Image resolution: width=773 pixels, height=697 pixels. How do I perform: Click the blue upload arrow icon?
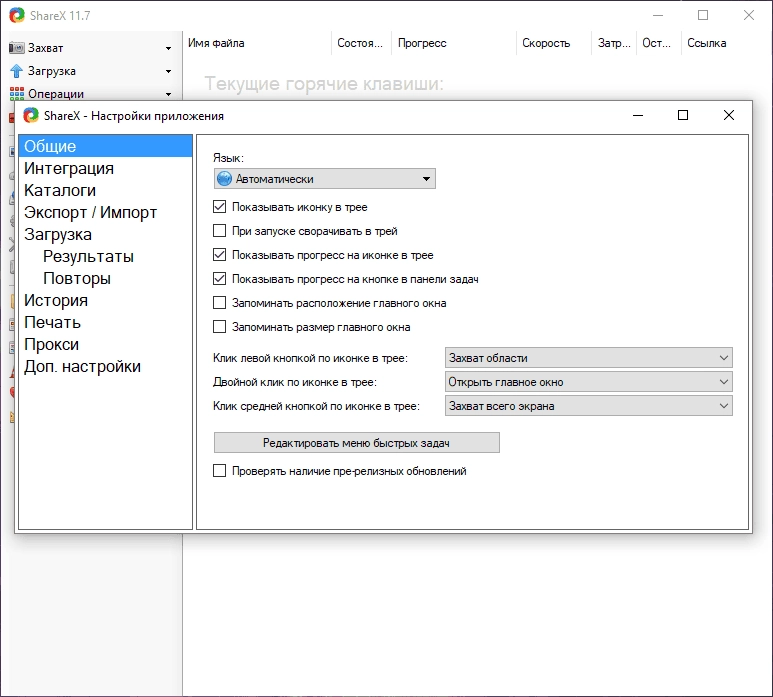click(x=17, y=71)
